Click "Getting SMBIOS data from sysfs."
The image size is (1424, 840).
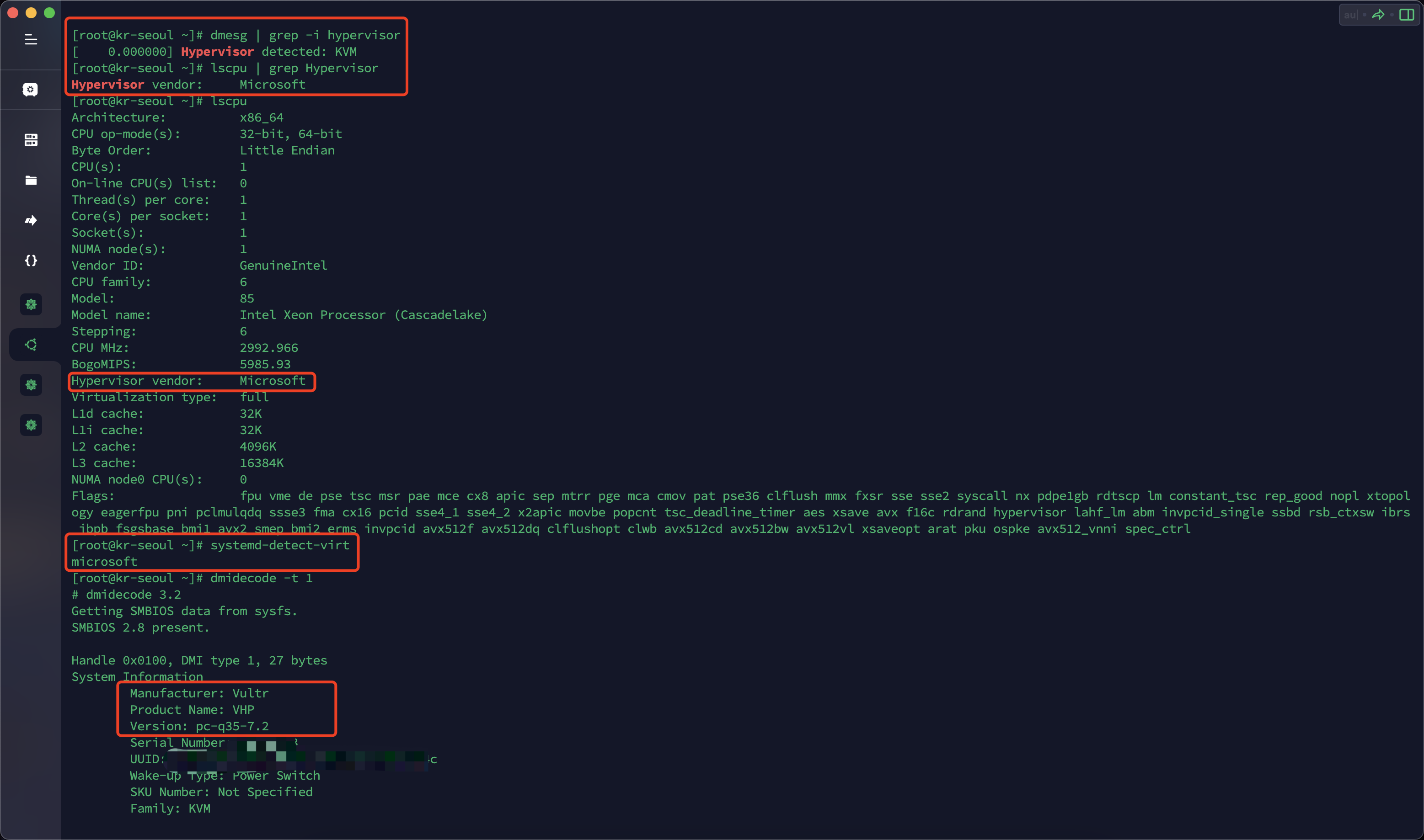point(185,611)
